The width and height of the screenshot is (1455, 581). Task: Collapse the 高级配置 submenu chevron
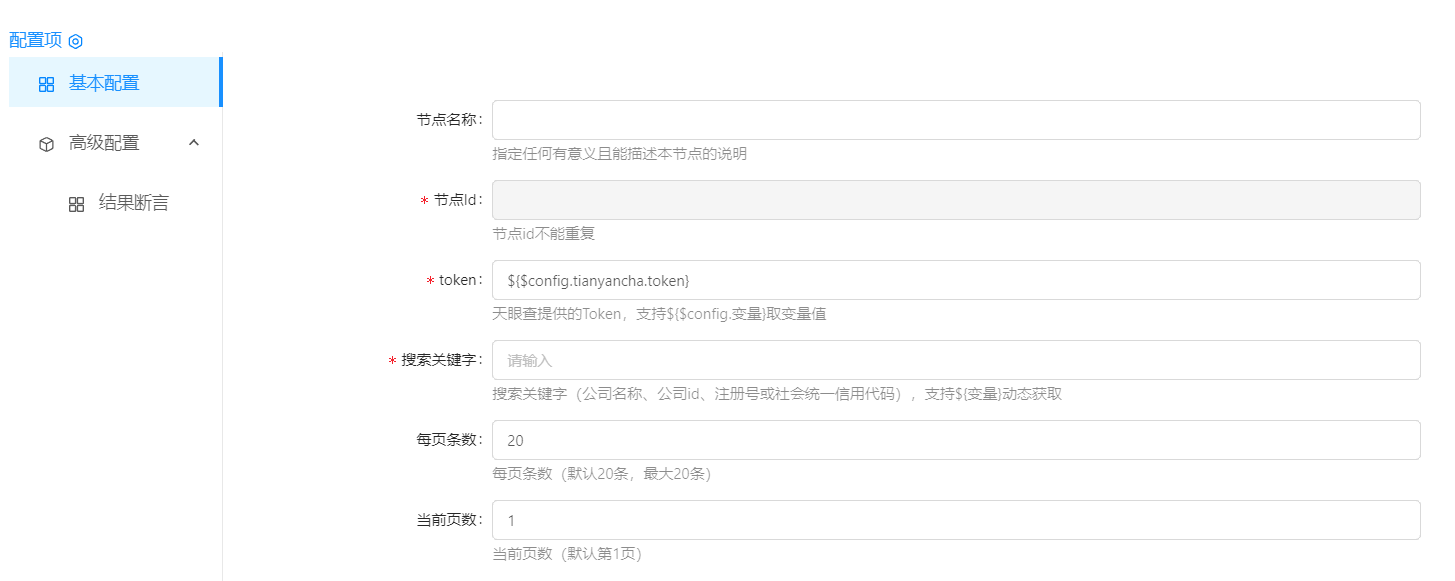tap(194, 143)
